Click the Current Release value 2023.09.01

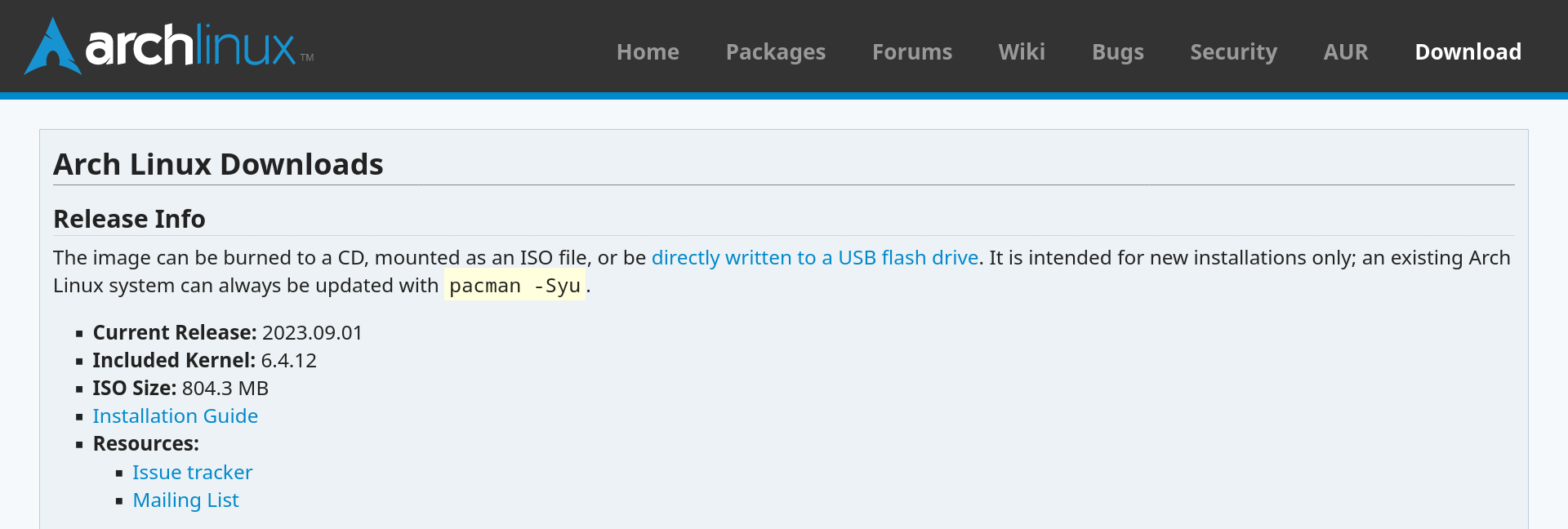pyautogui.click(x=312, y=333)
